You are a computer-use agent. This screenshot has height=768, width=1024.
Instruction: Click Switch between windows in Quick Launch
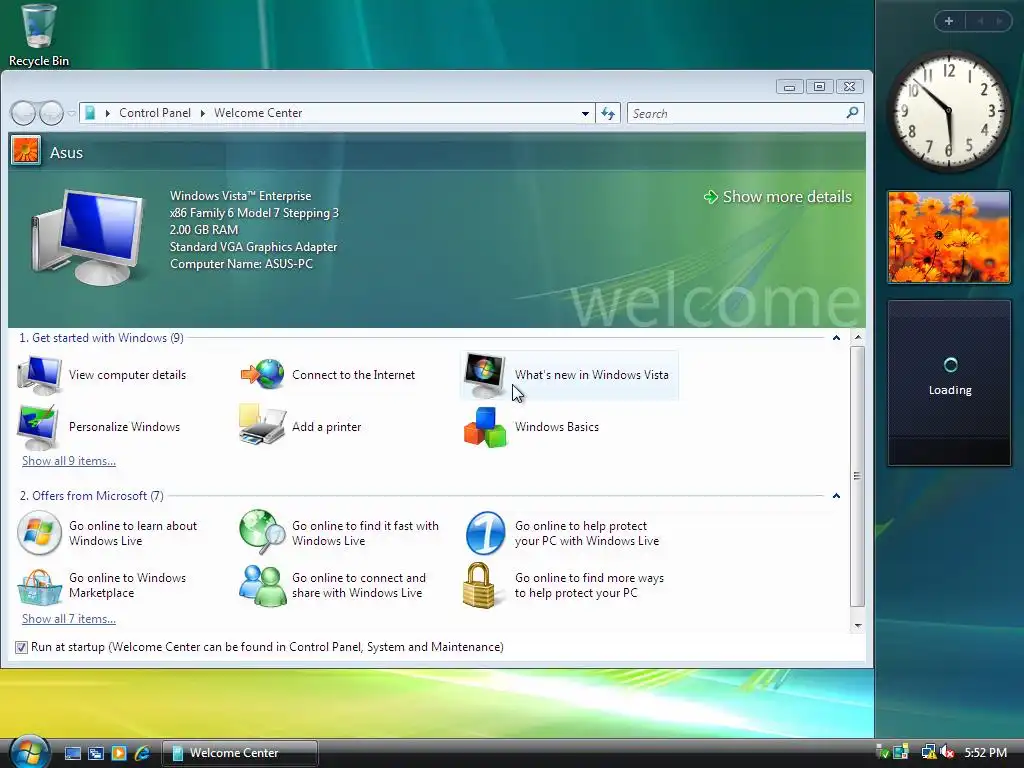[95, 753]
